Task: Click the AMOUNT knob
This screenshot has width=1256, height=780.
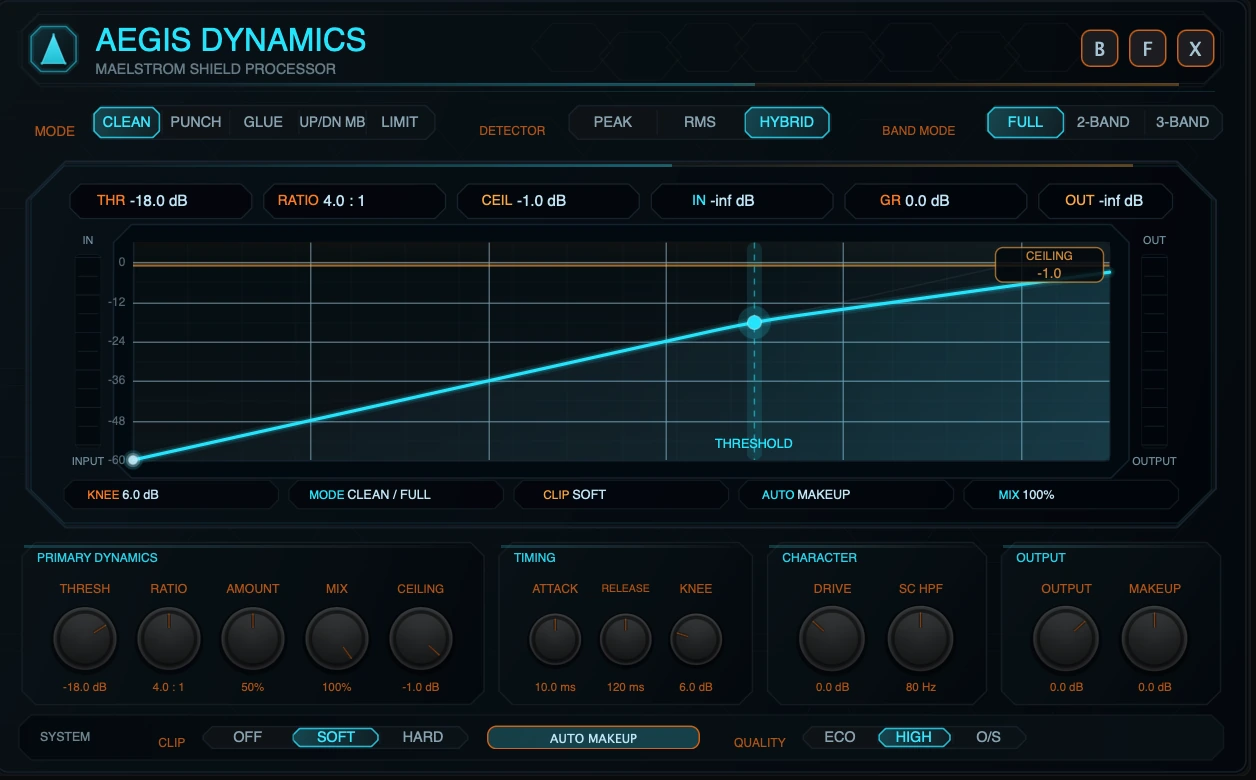Action: click(253, 639)
